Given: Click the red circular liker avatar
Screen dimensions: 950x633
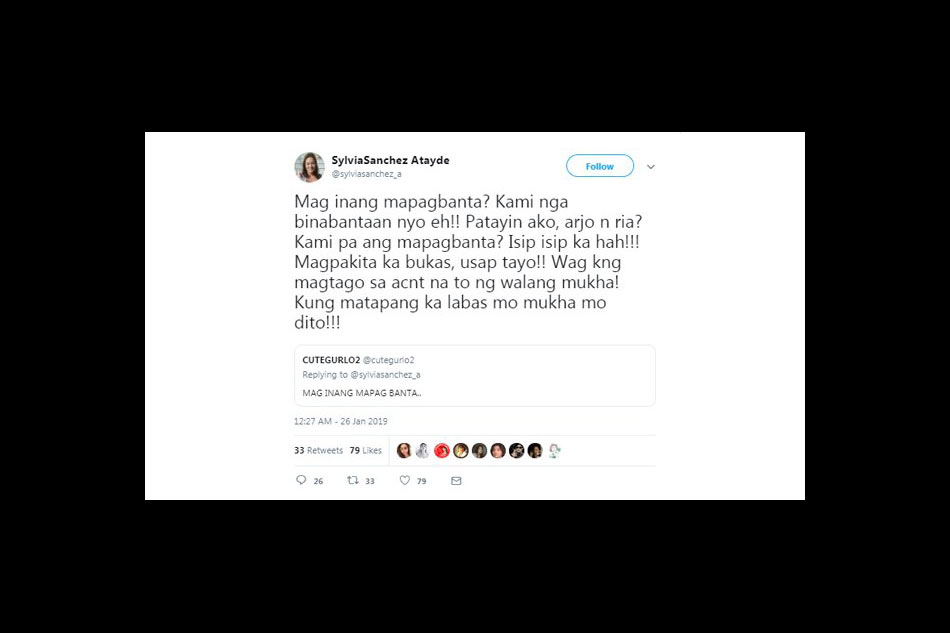Looking at the screenshot, I should [x=442, y=451].
